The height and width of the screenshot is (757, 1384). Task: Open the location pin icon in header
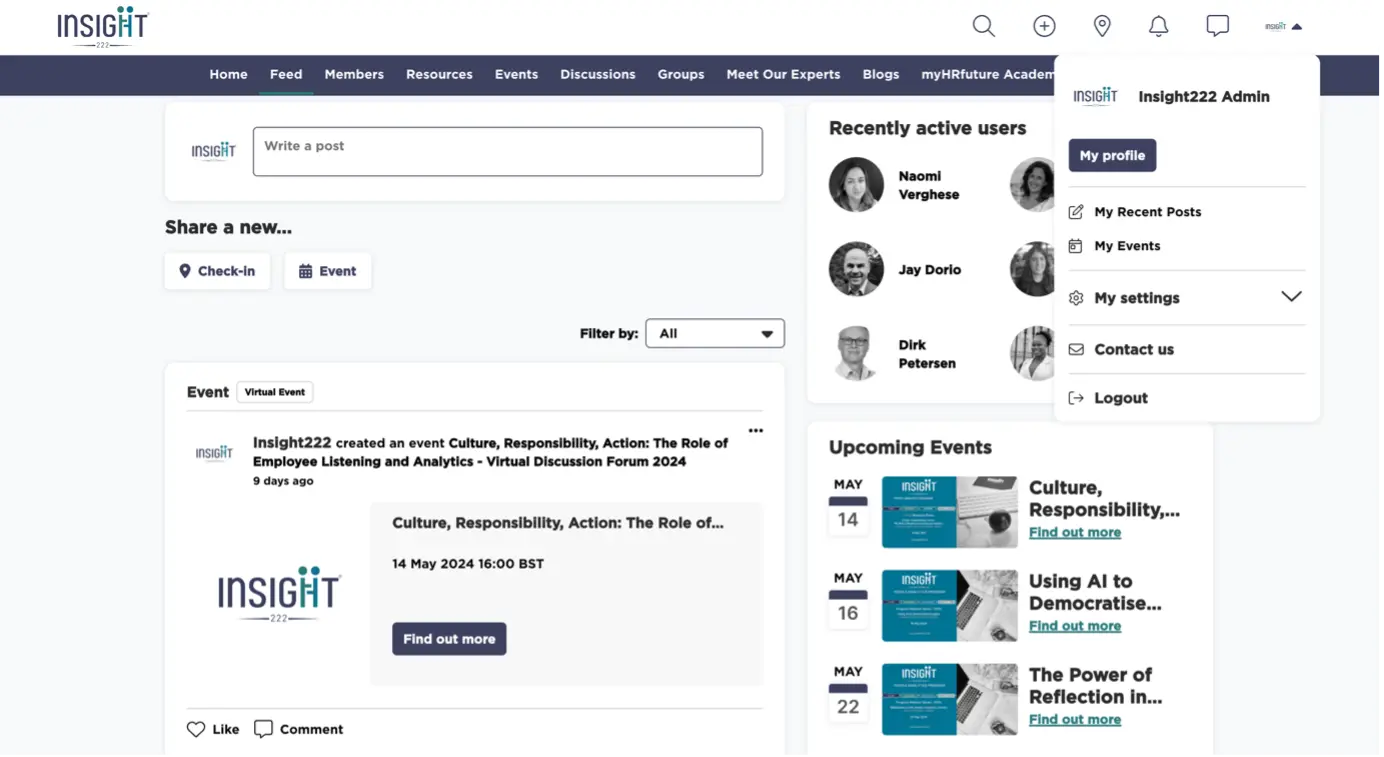pos(1102,27)
